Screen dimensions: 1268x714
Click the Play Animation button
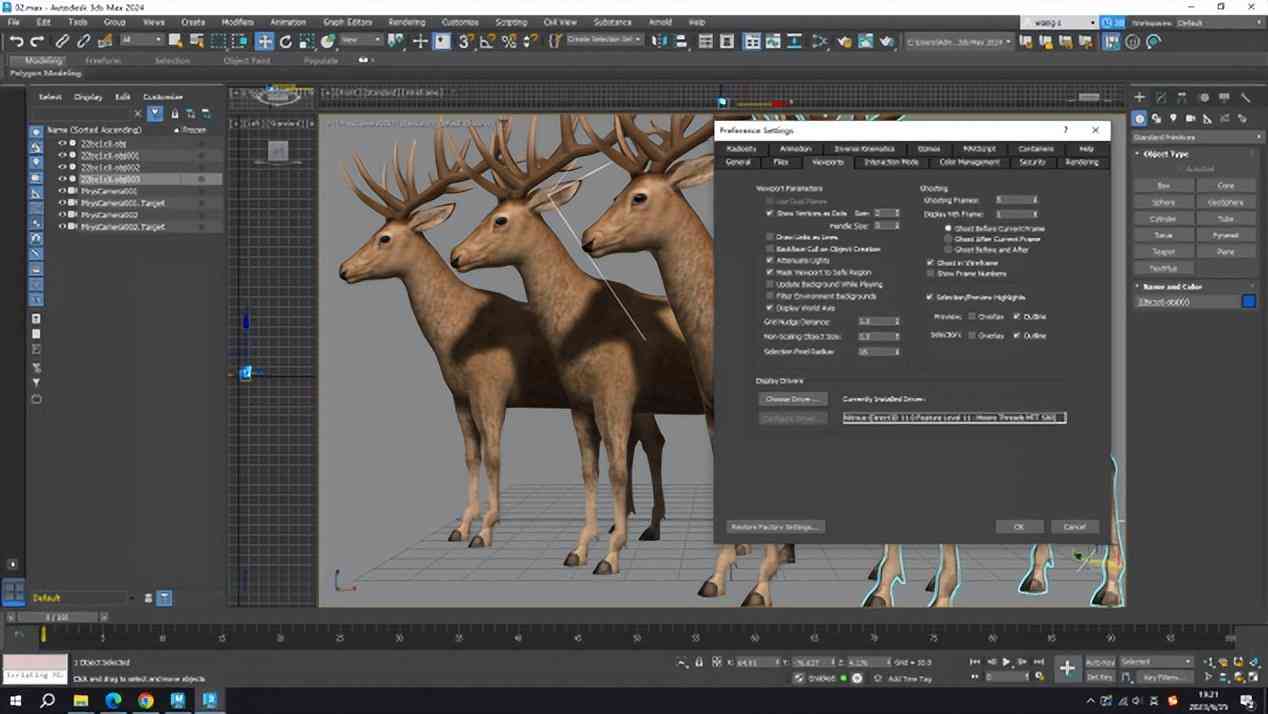click(x=1006, y=662)
